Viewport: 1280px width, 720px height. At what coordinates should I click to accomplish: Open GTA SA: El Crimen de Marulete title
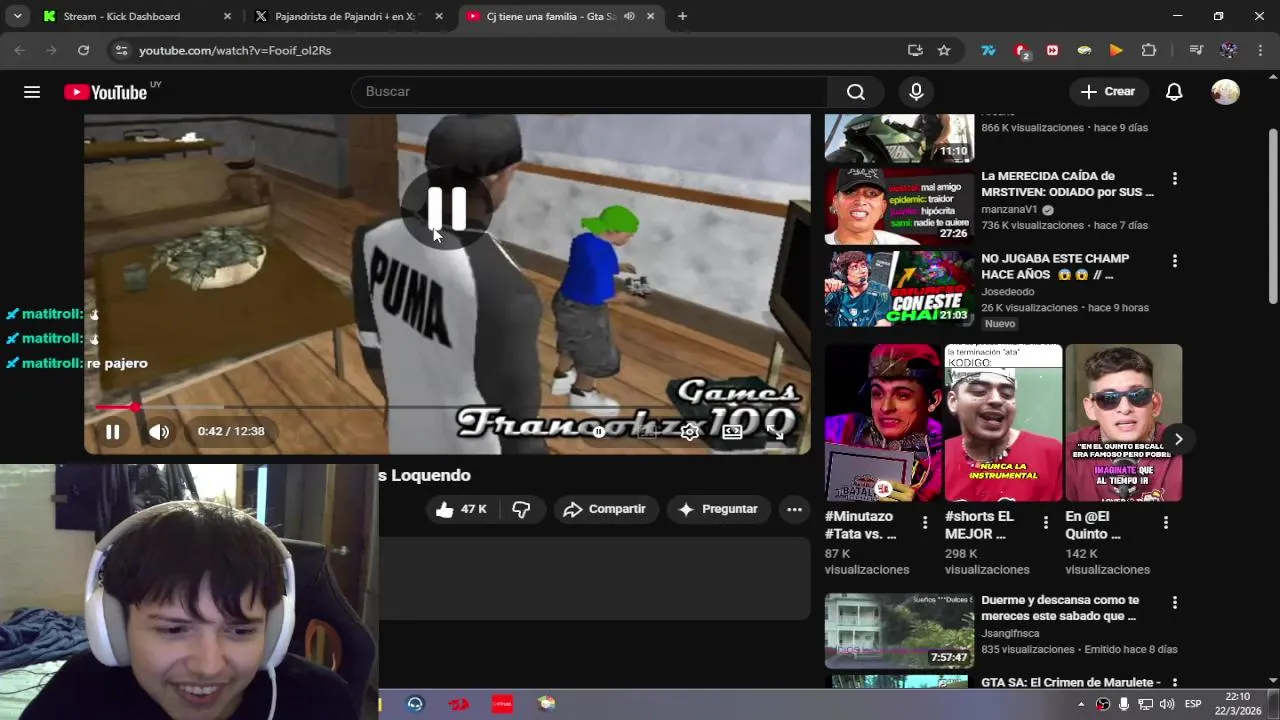click(1071, 682)
